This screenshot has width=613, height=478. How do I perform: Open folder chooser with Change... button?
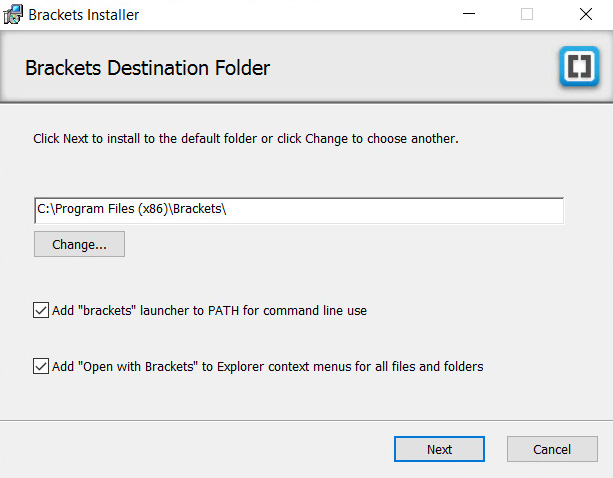[x=79, y=244]
